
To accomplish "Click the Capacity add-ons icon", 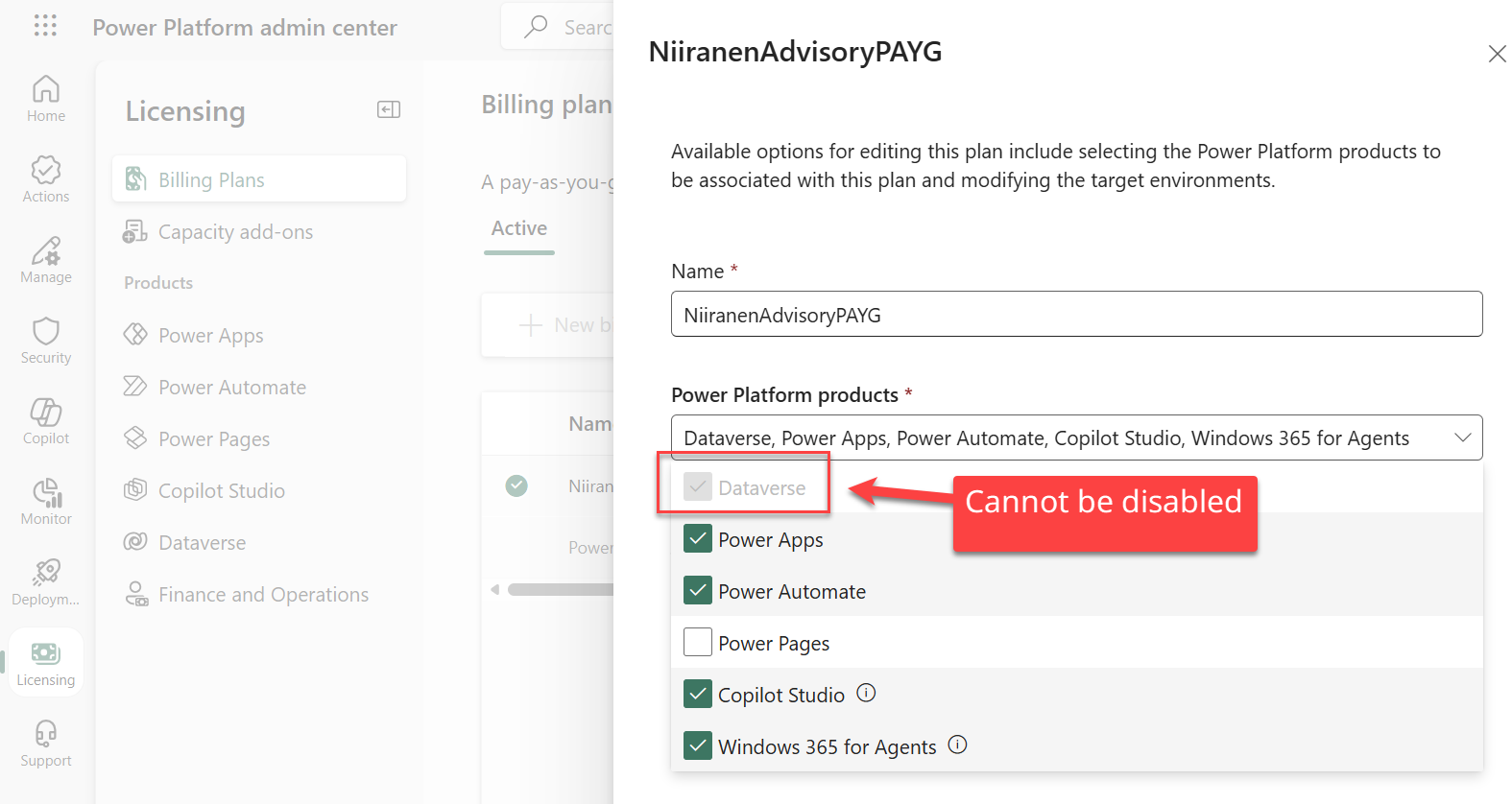I will [134, 231].
